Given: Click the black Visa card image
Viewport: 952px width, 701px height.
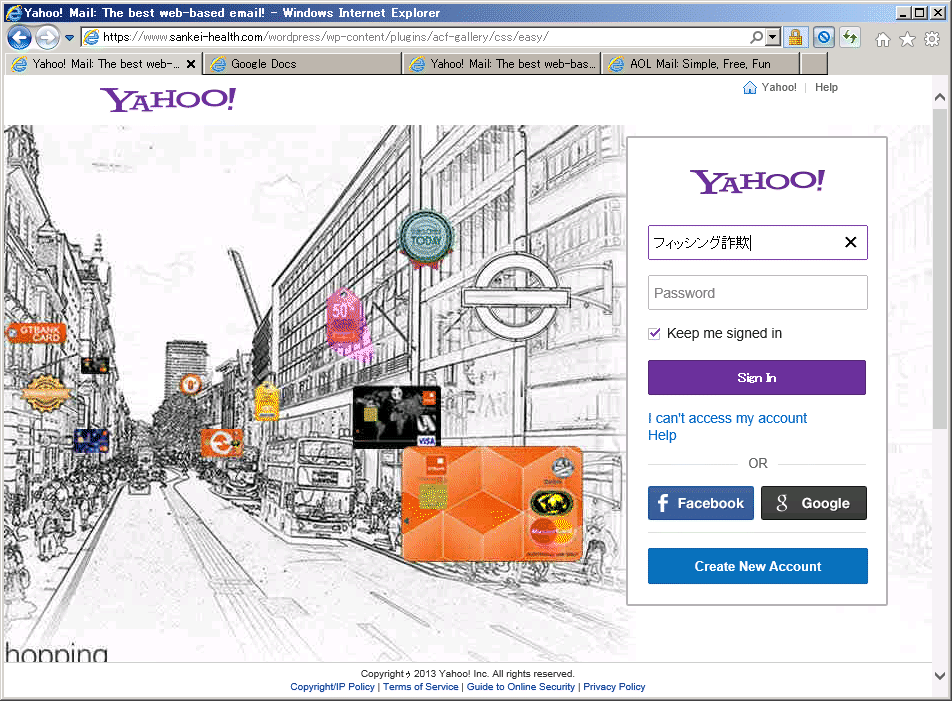Looking at the screenshot, I should tap(396, 417).
